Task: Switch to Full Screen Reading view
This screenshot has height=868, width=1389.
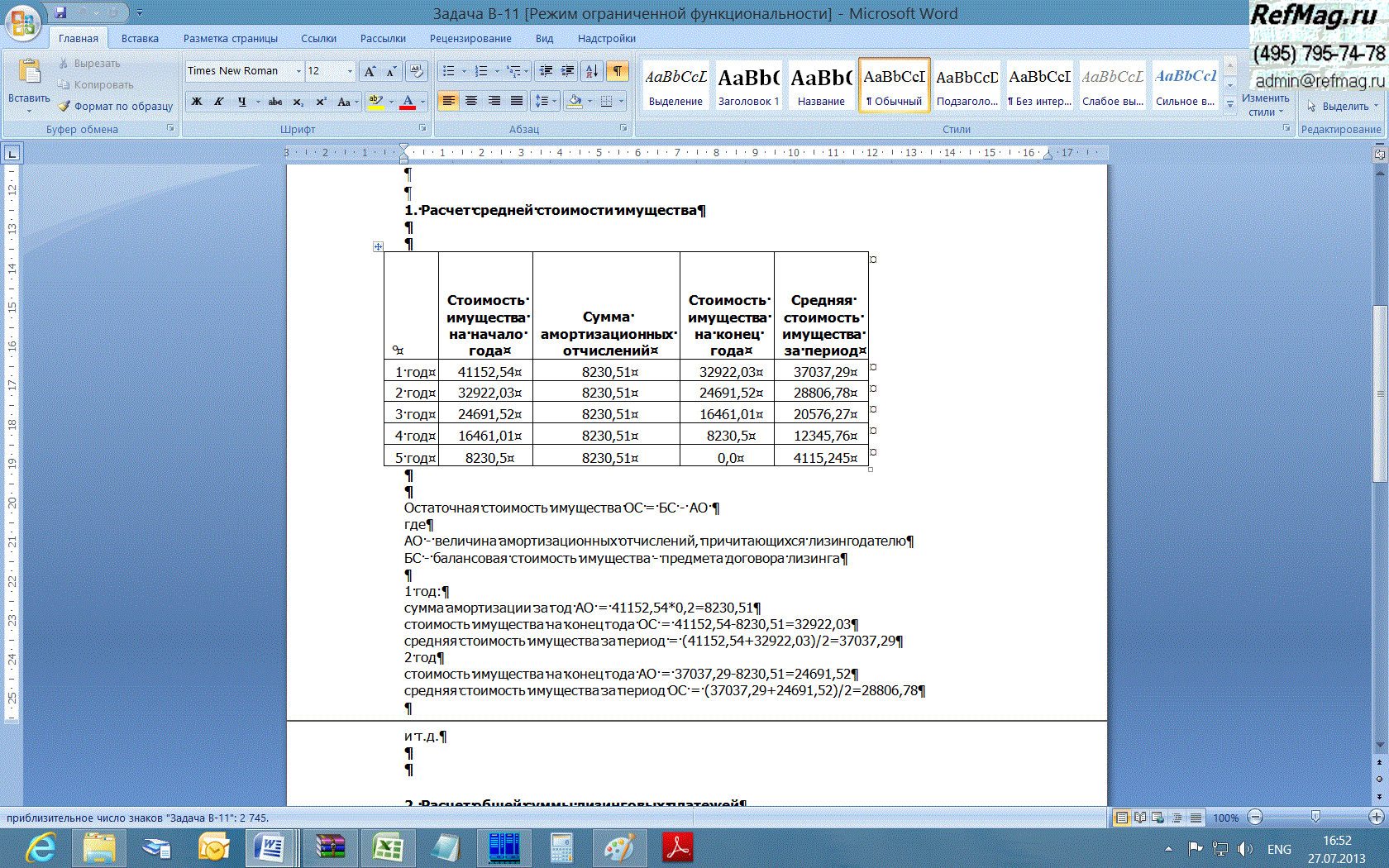Action: pyautogui.click(x=1140, y=818)
